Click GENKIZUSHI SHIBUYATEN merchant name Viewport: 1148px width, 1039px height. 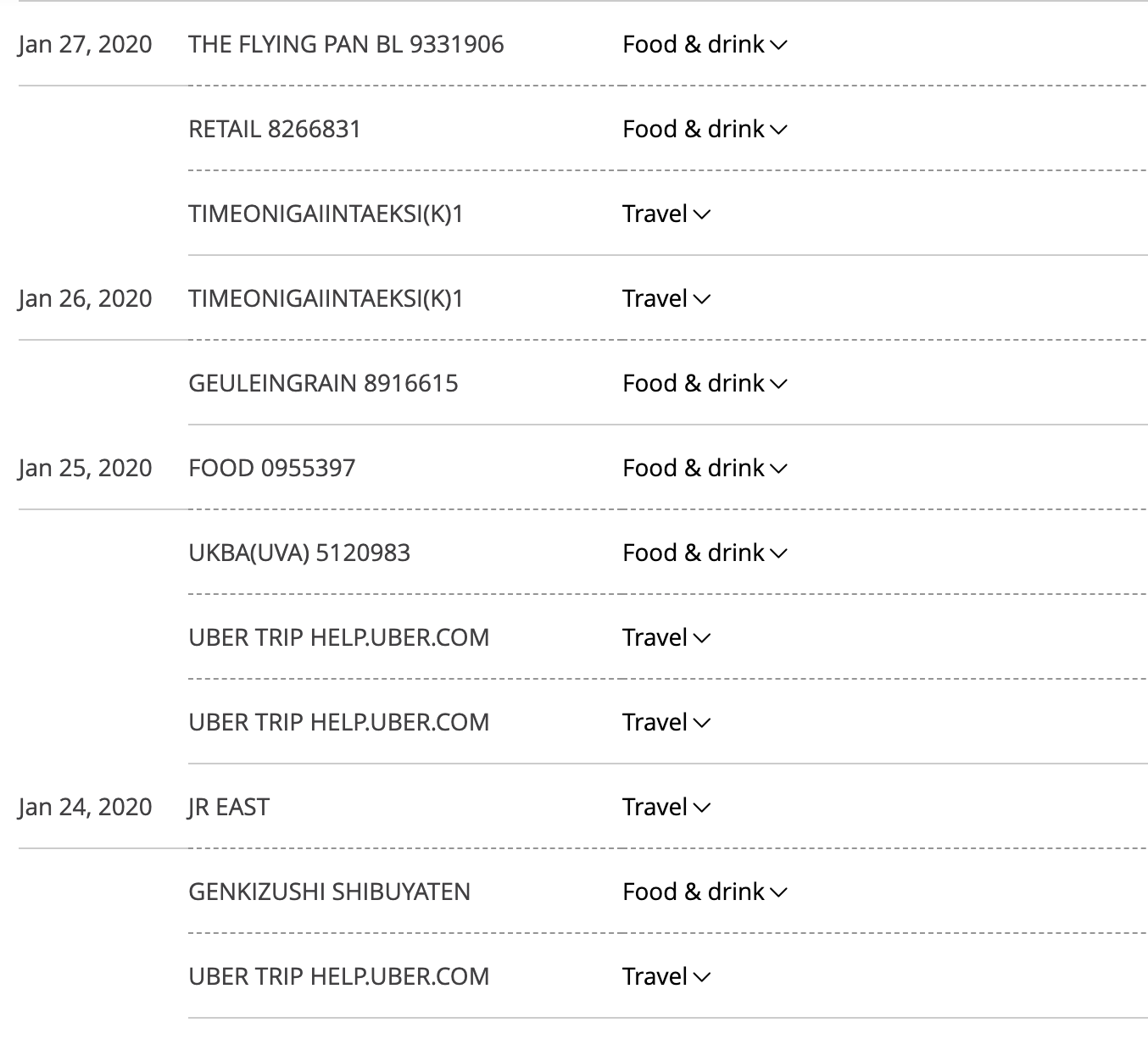click(x=329, y=892)
